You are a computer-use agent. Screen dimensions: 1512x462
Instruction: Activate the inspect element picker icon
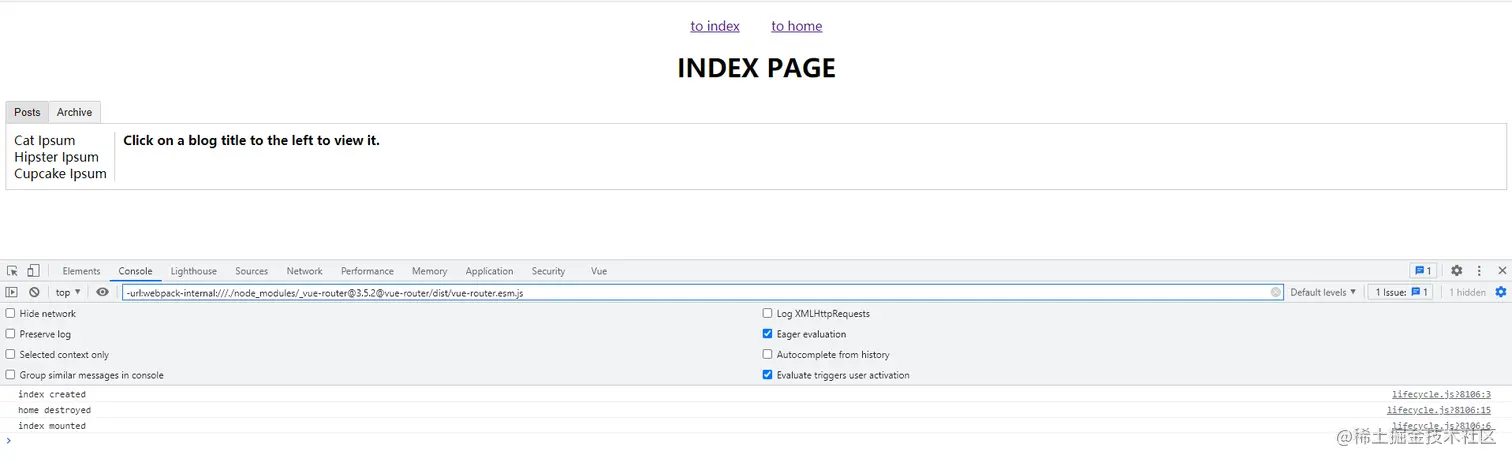(12, 271)
